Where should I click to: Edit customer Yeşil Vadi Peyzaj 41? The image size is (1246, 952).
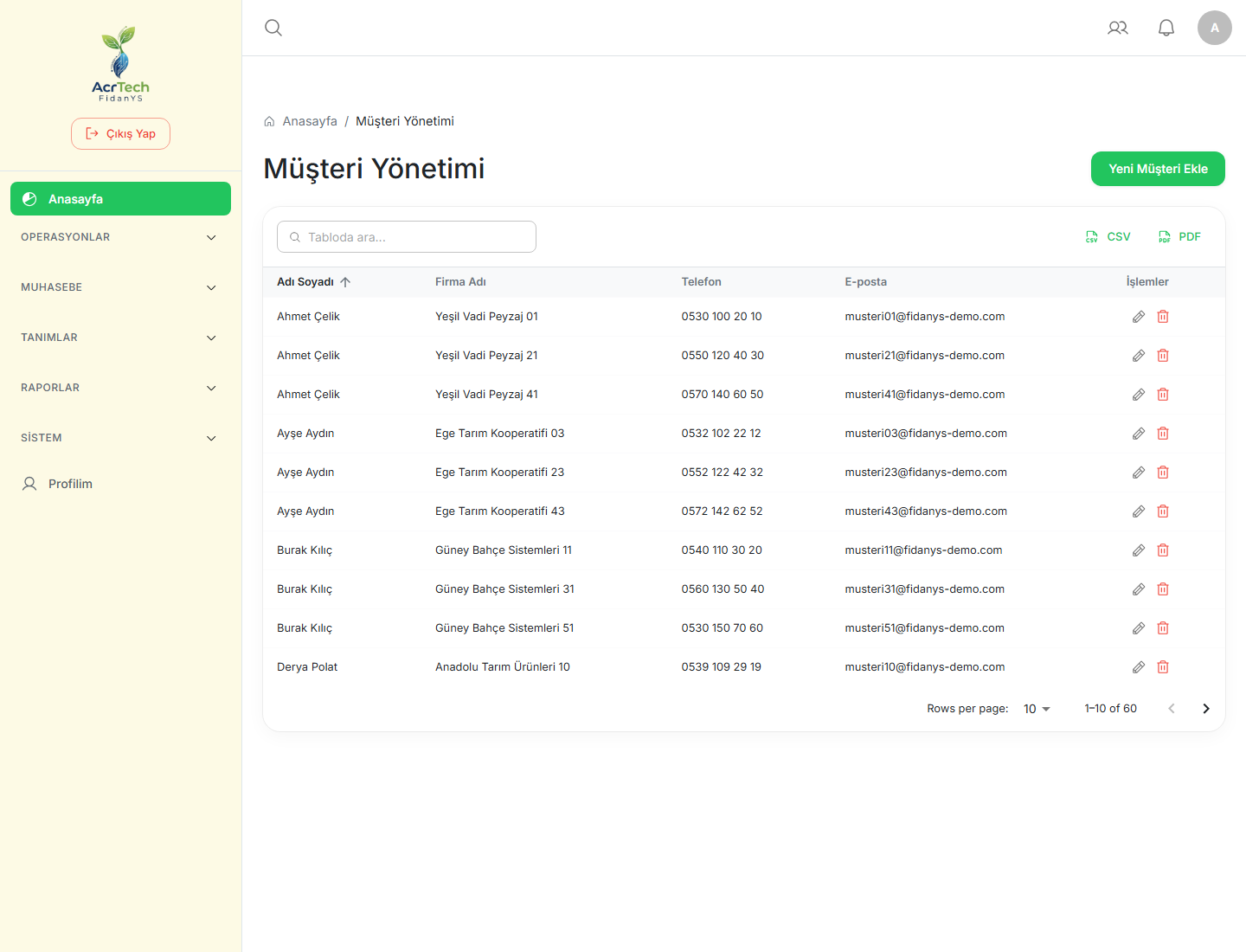[x=1139, y=395]
